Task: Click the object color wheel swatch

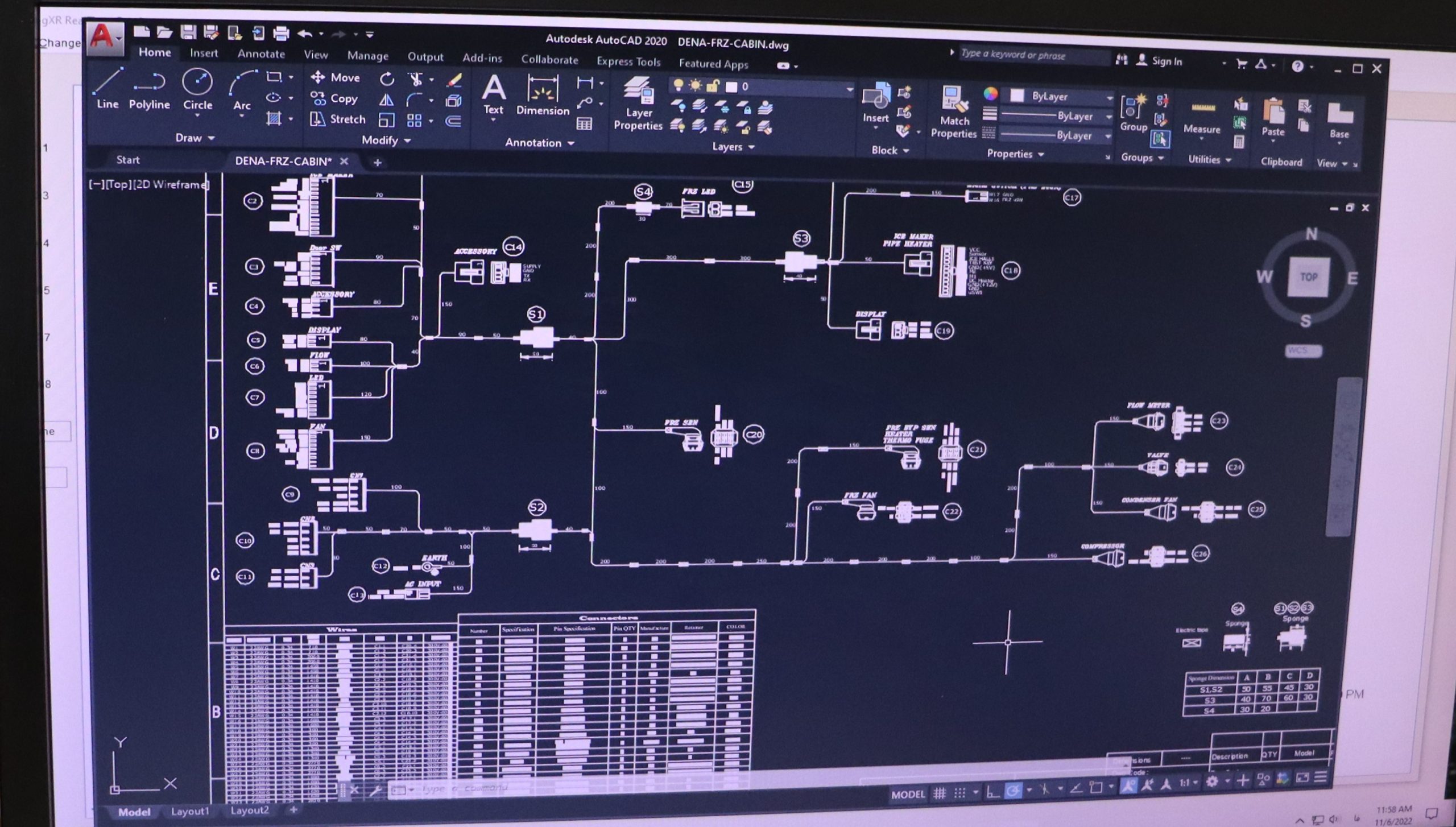Action: point(990,94)
